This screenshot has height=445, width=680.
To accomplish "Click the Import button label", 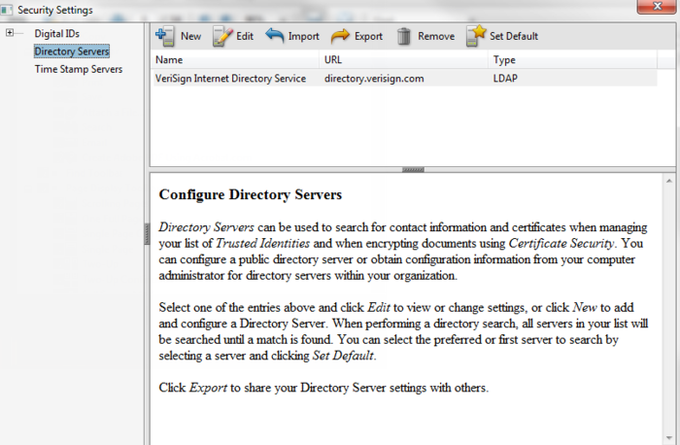I will coord(304,36).
